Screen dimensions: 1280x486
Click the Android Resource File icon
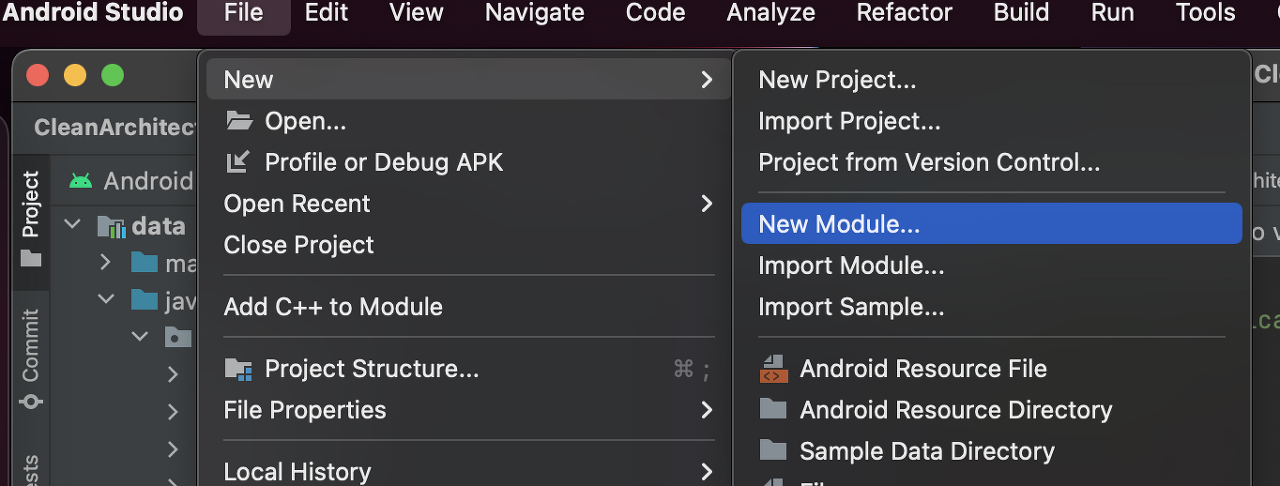click(x=774, y=369)
